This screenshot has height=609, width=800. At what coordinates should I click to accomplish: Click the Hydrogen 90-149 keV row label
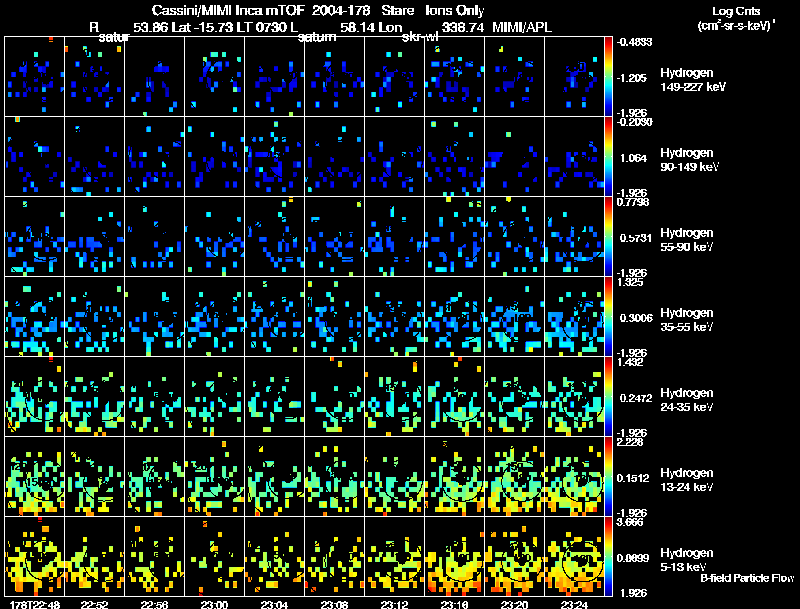[689, 160]
